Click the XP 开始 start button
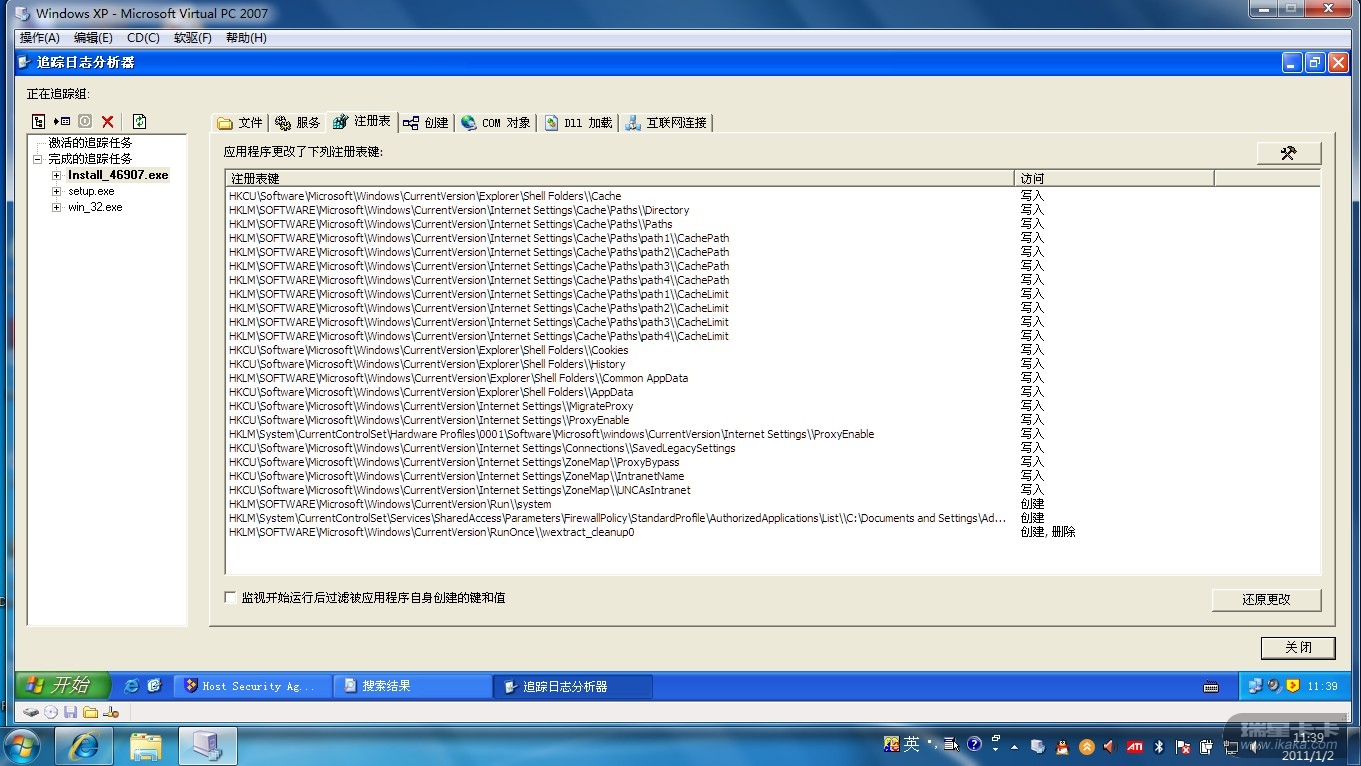Viewport: 1361px width, 766px height. pyautogui.click(x=62, y=685)
